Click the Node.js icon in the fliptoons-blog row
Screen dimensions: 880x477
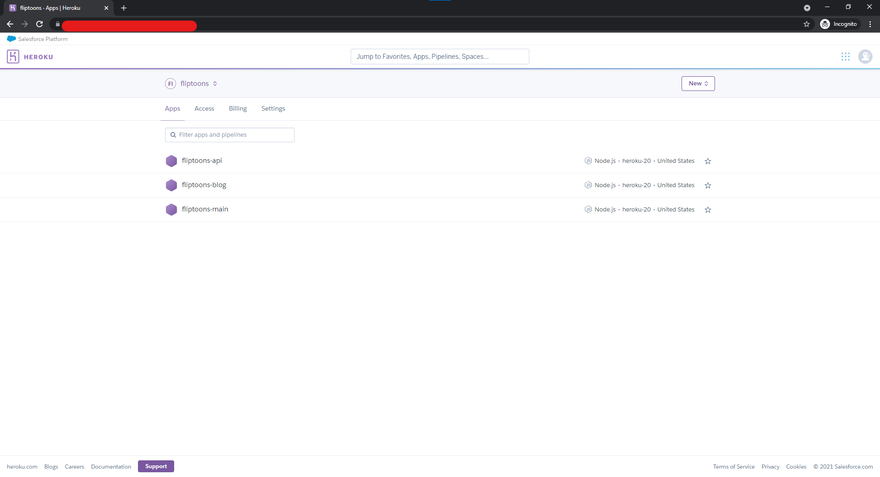pyautogui.click(x=588, y=185)
